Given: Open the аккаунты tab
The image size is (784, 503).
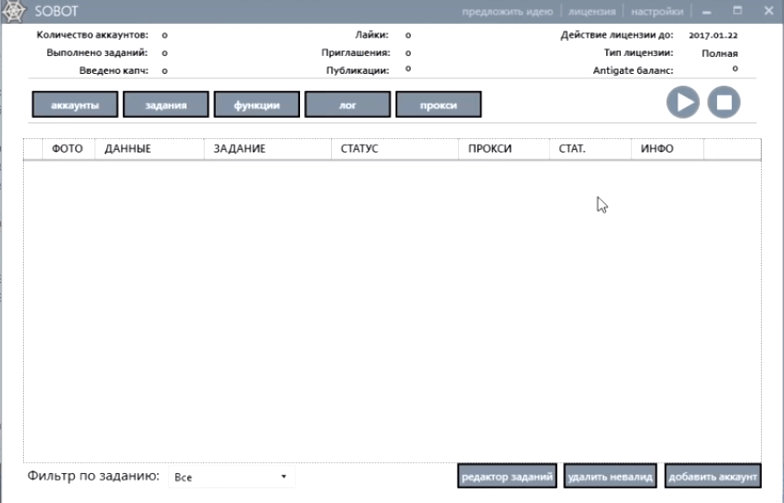Looking at the screenshot, I should coord(75,105).
